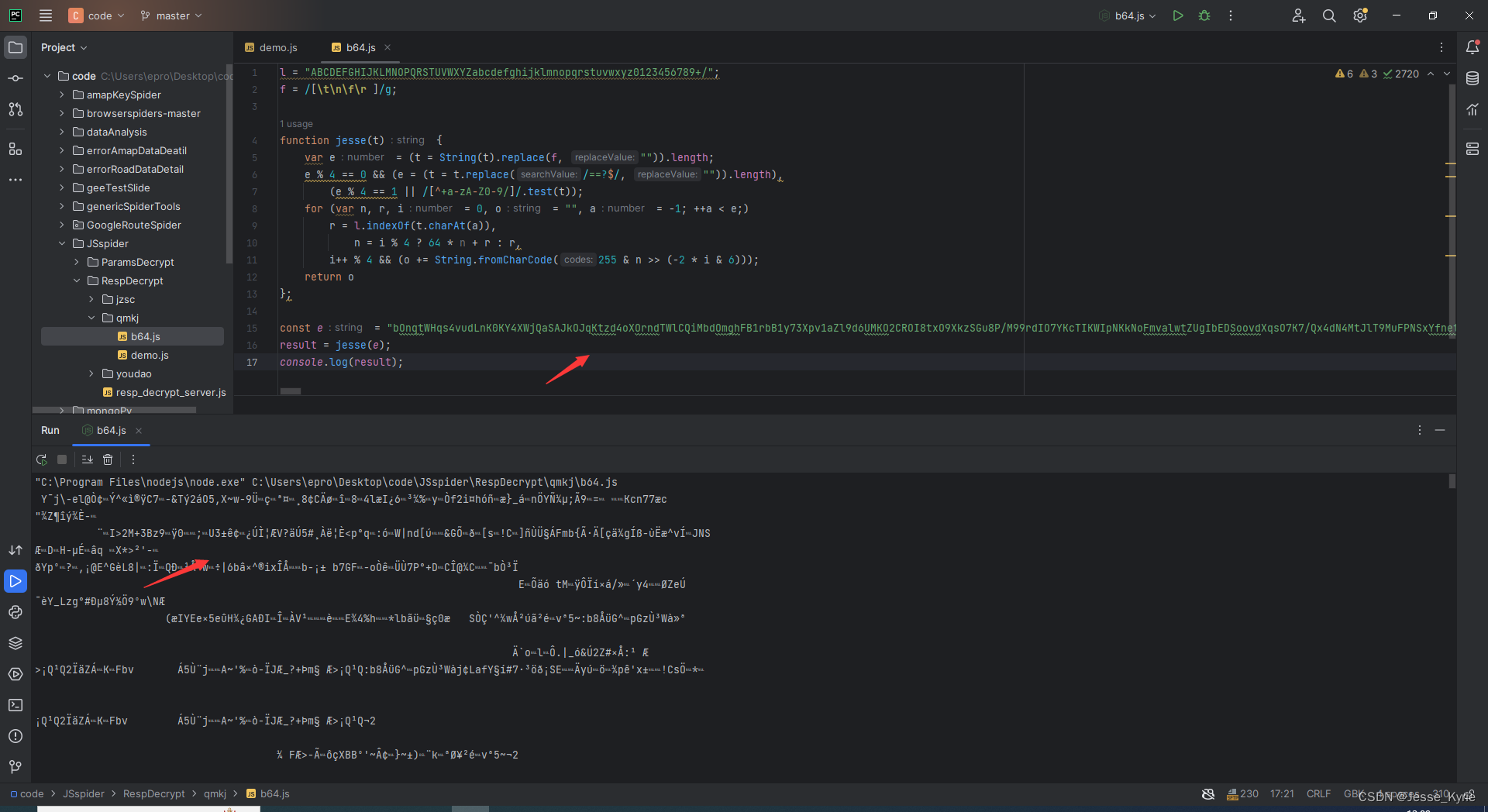Toggle up/down stack trace arrows
The width and height of the screenshot is (1488, 812).
click(15, 550)
